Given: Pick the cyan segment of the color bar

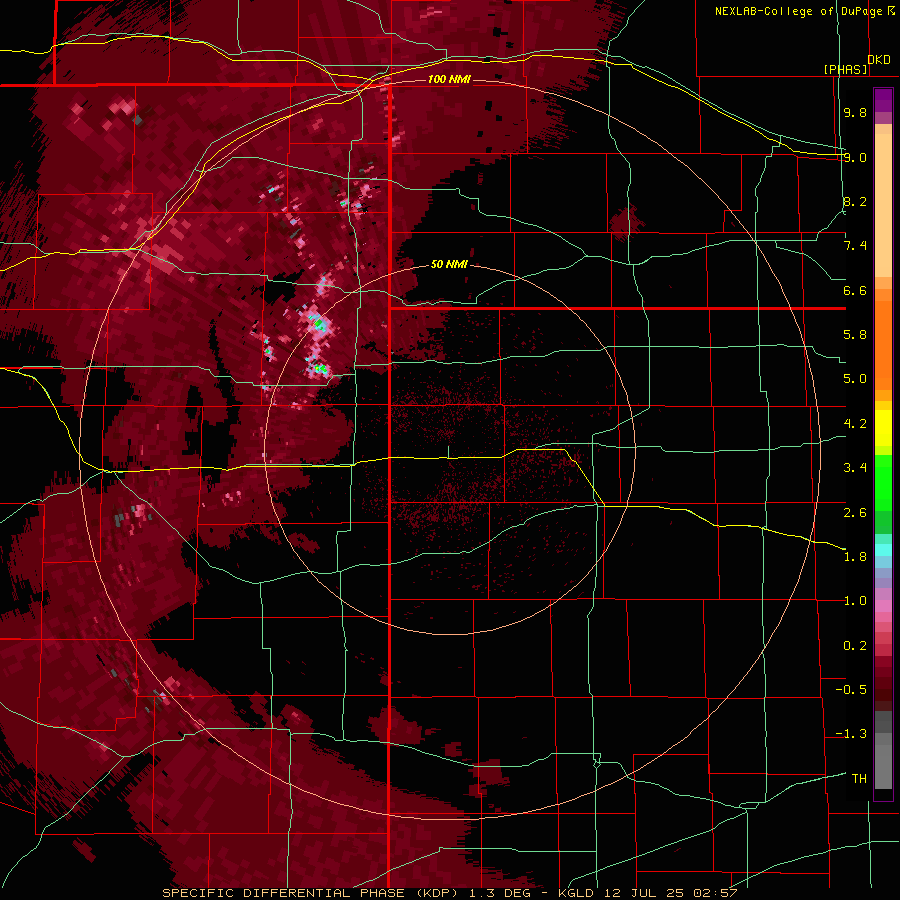Looking at the screenshot, I should pos(883,550).
